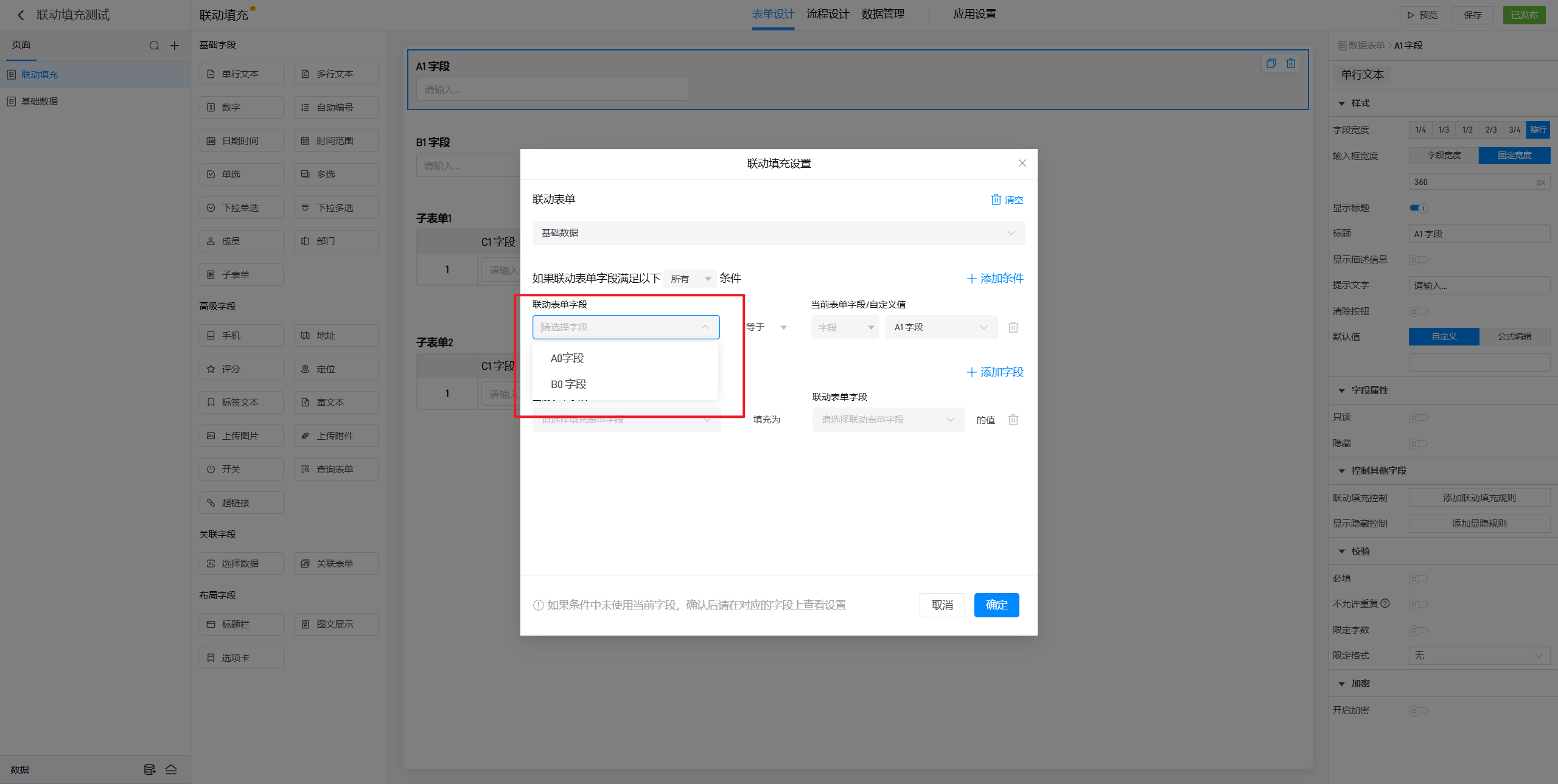Expand the A1 字段 current field dropdown
This screenshot has width=1558, height=784.
pyautogui.click(x=941, y=327)
